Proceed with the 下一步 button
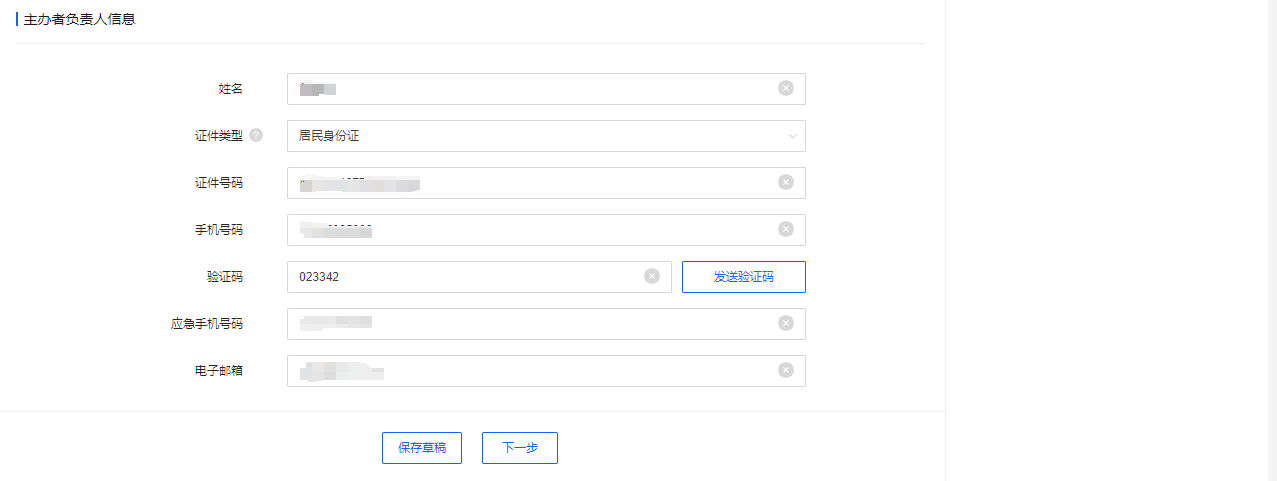This screenshot has height=481, width=1277. (520, 448)
